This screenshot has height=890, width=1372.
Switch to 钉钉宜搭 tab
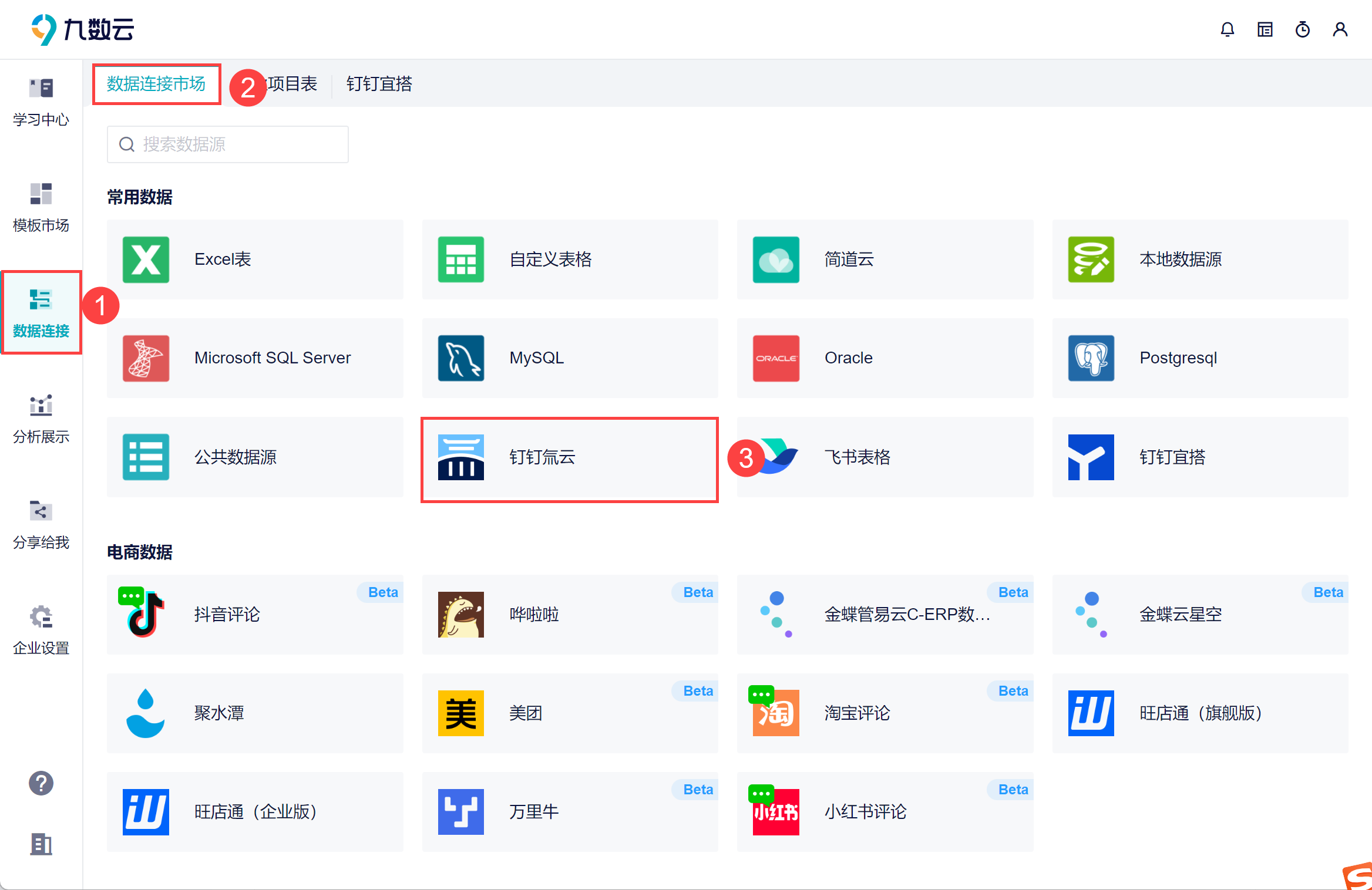point(379,84)
